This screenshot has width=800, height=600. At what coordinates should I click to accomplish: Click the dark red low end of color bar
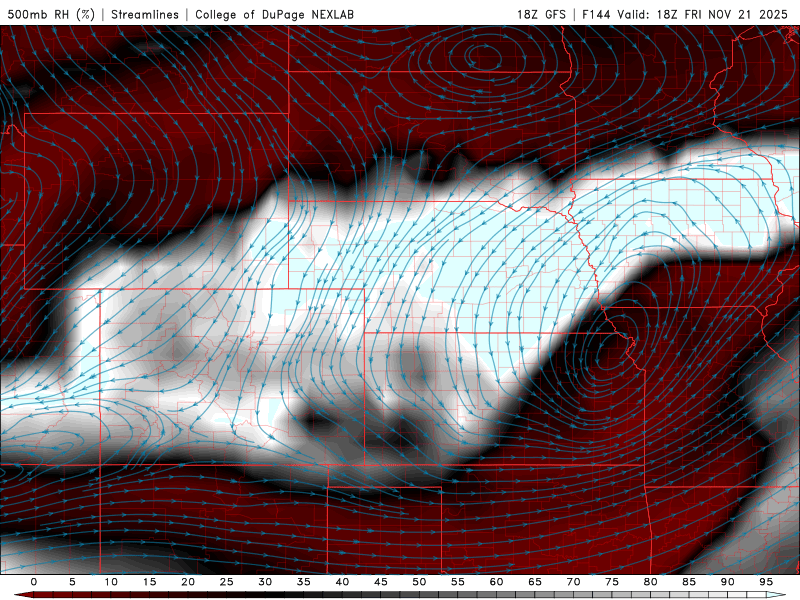23,595
